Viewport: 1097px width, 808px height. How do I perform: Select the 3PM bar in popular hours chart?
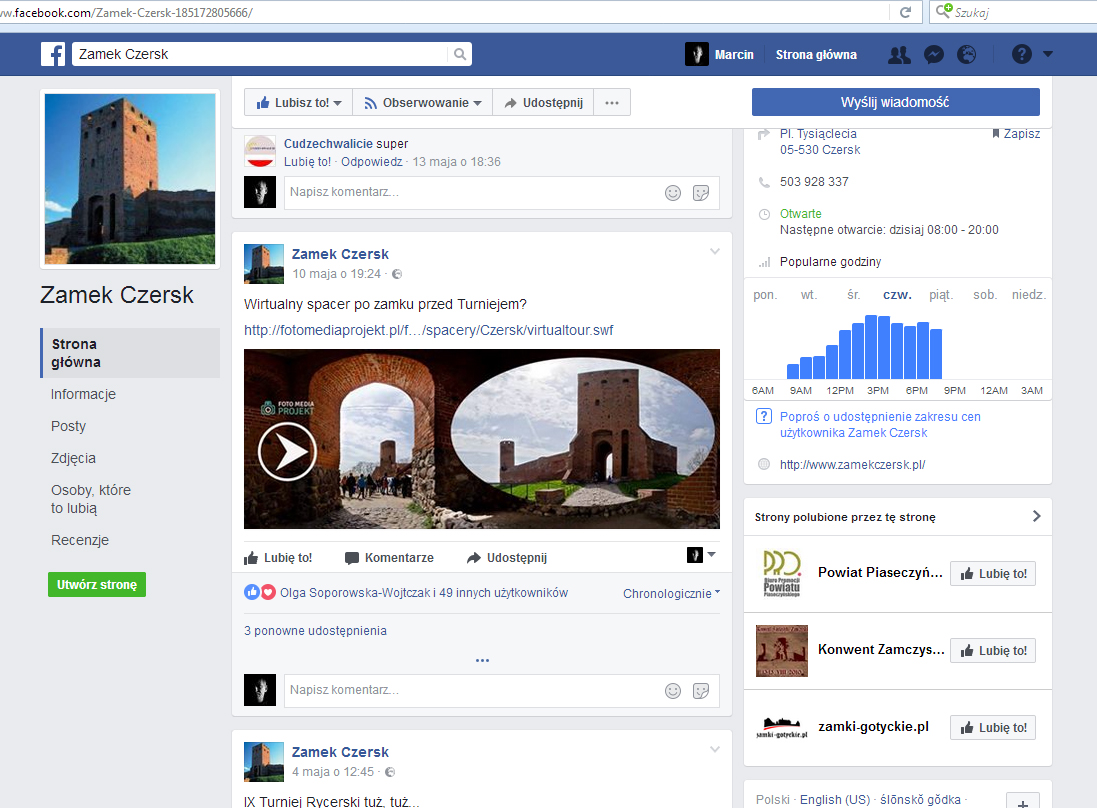tap(871, 347)
